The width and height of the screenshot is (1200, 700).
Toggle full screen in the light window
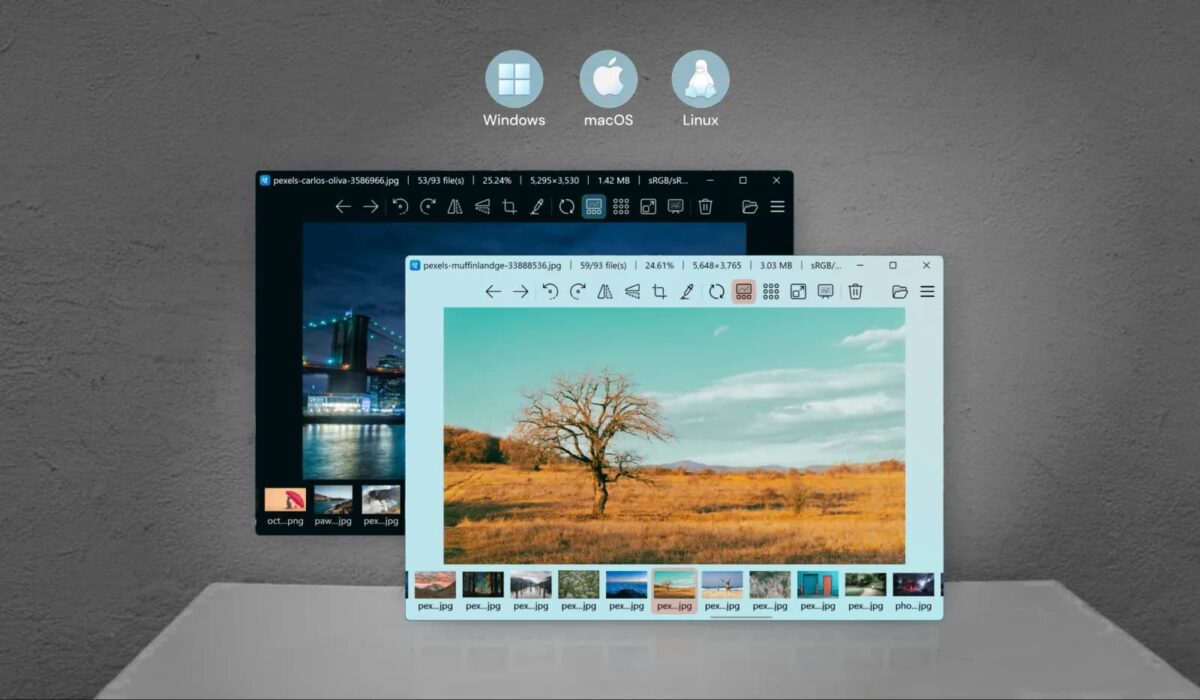click(798, 291)
